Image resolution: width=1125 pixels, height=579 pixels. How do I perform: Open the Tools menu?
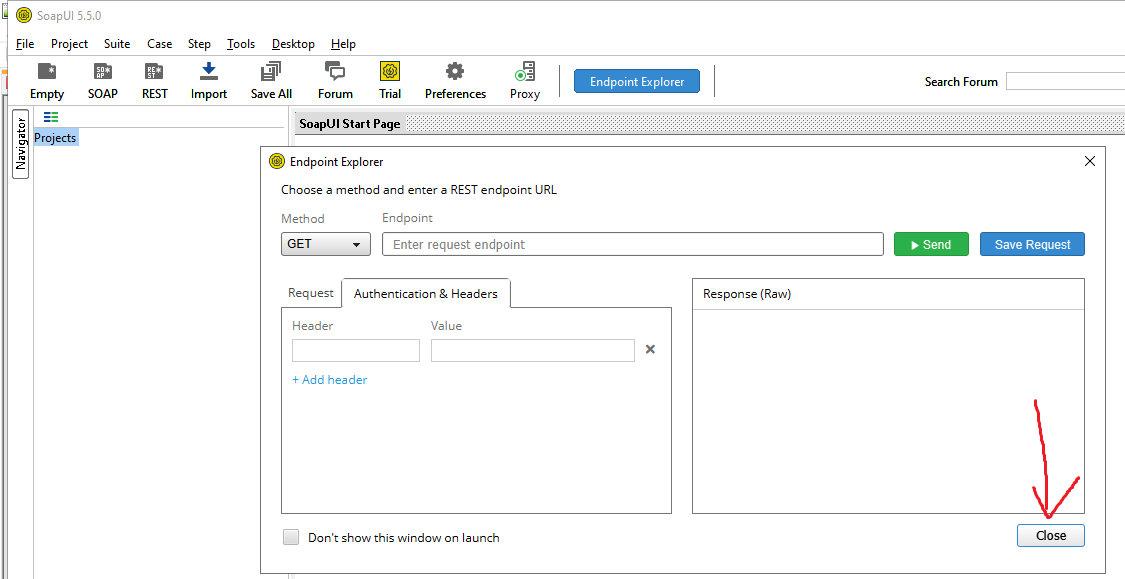[x=240, y=44]
